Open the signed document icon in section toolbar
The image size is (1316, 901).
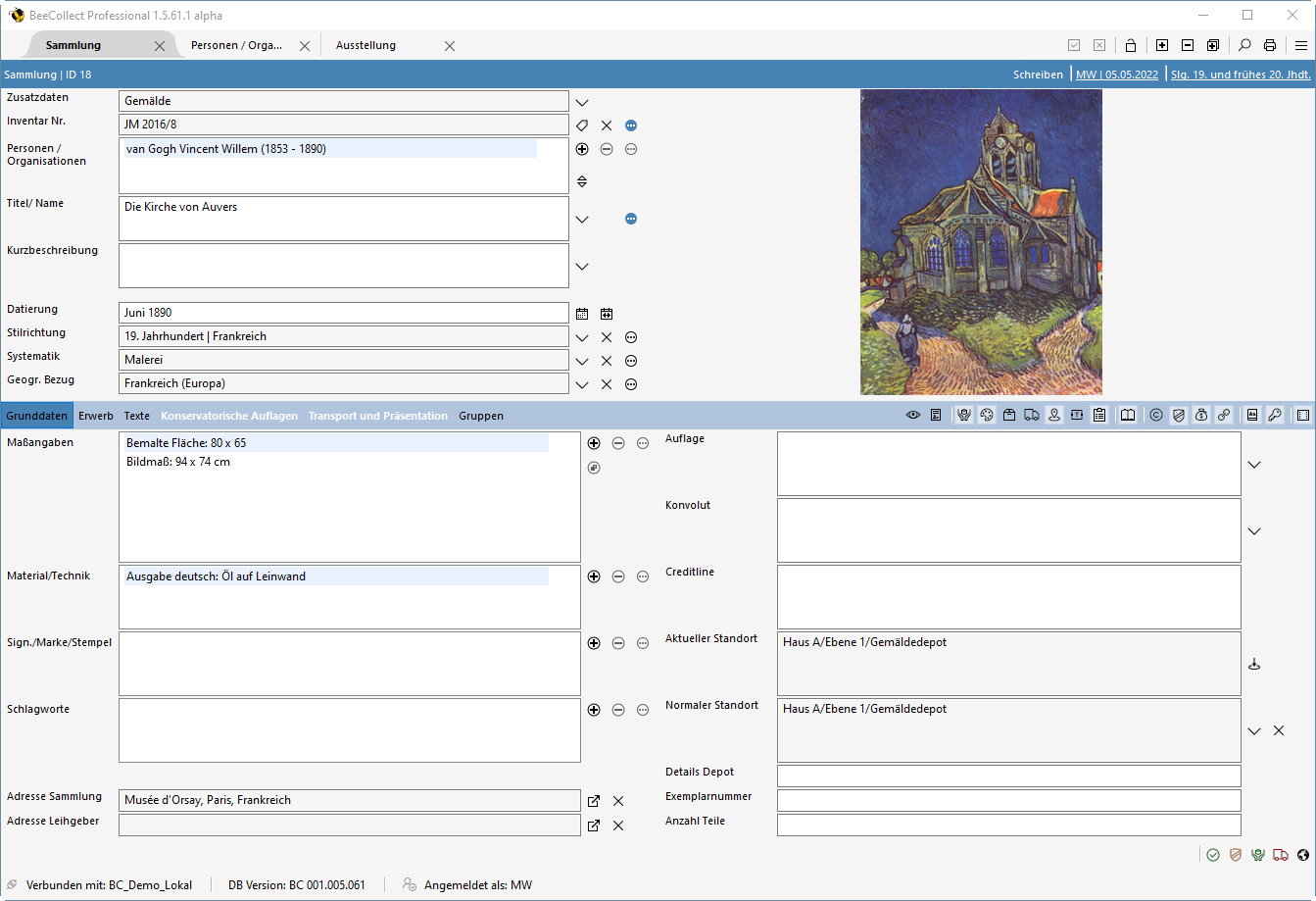[x=937, y=416]
